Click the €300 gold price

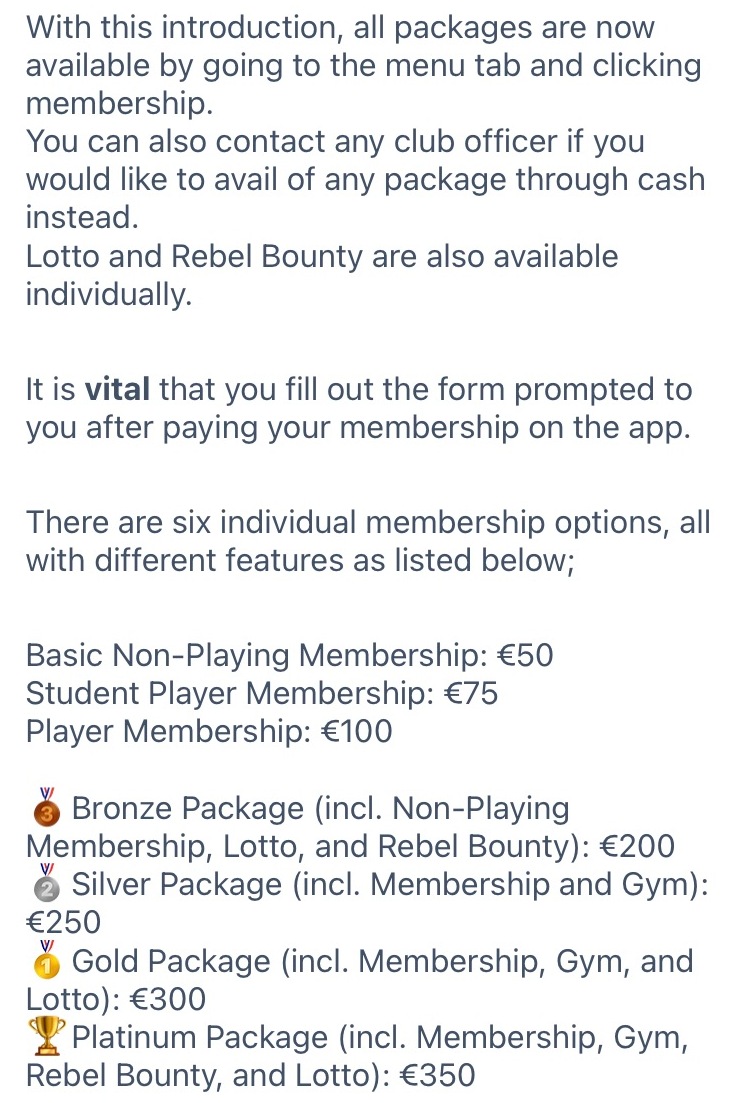coord(168,999)
